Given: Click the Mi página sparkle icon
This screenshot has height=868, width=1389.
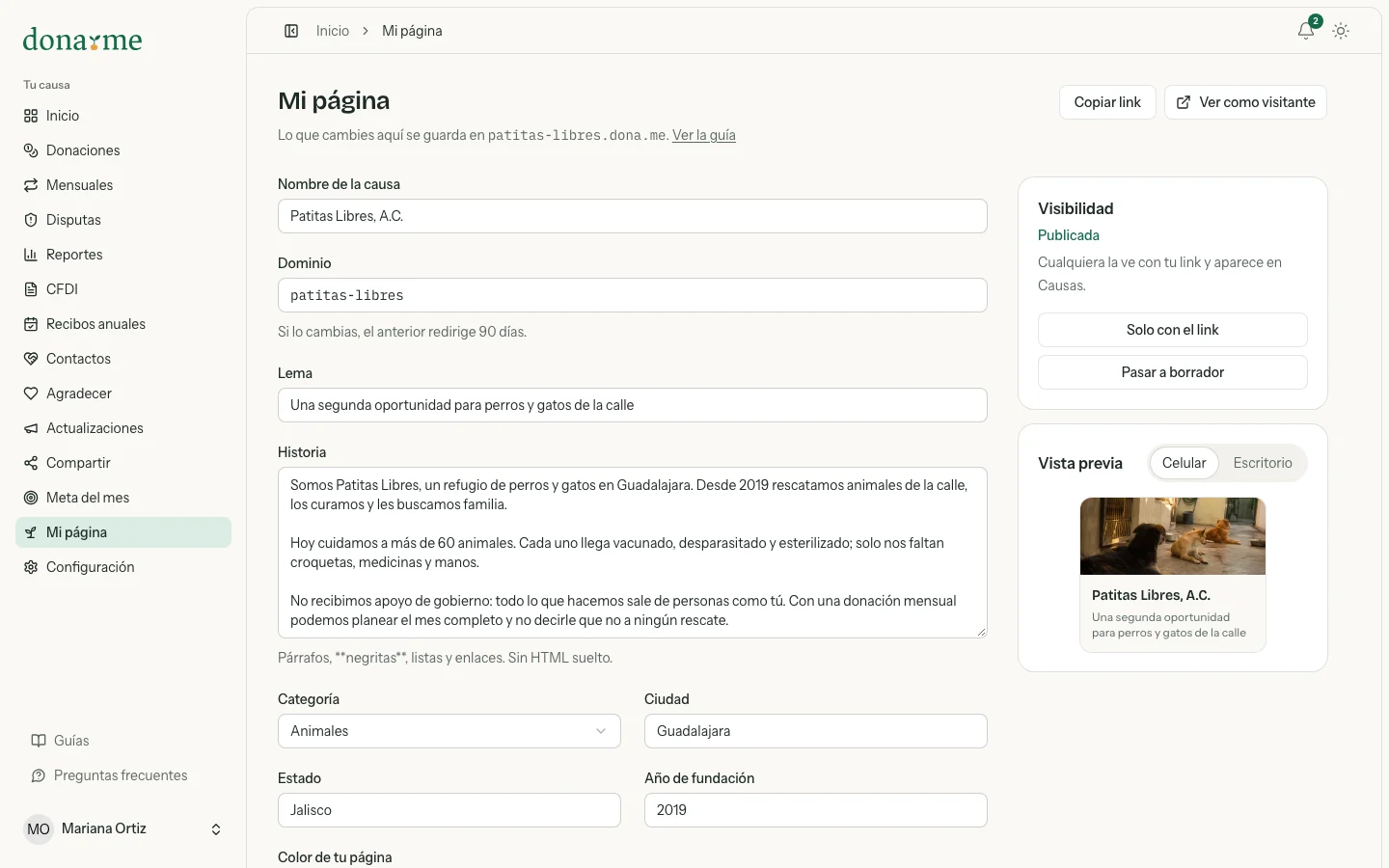Looking at the screenshot, I should click(31, 532).
